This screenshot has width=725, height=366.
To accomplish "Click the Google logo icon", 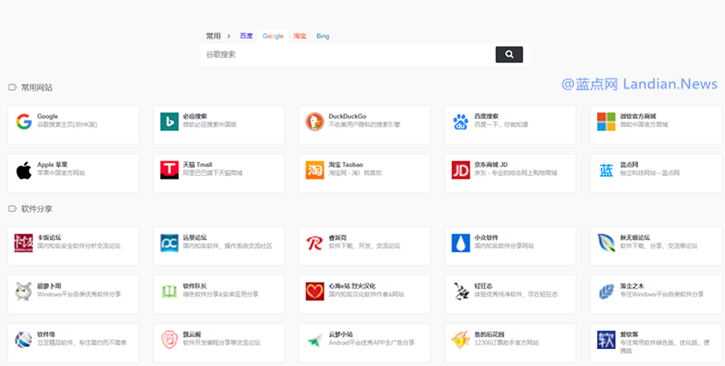I will tap(24, 122).
